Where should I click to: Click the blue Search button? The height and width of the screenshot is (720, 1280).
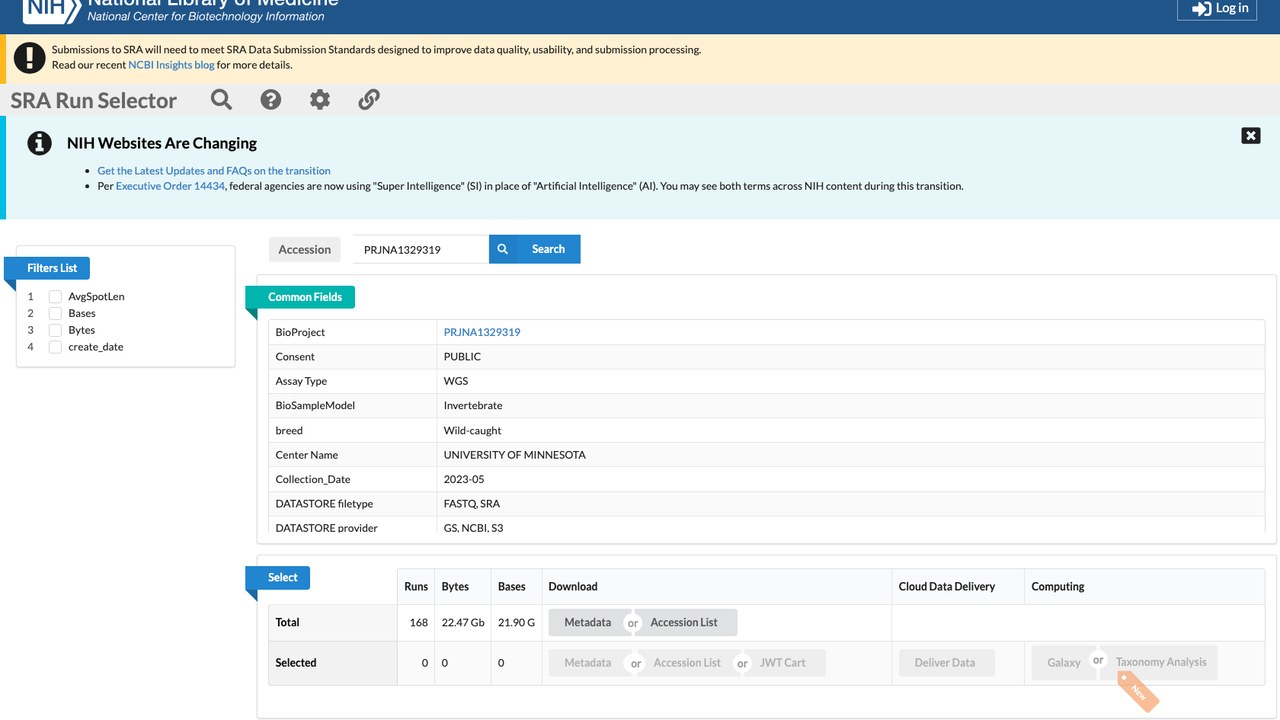click(x=534, y=249)
